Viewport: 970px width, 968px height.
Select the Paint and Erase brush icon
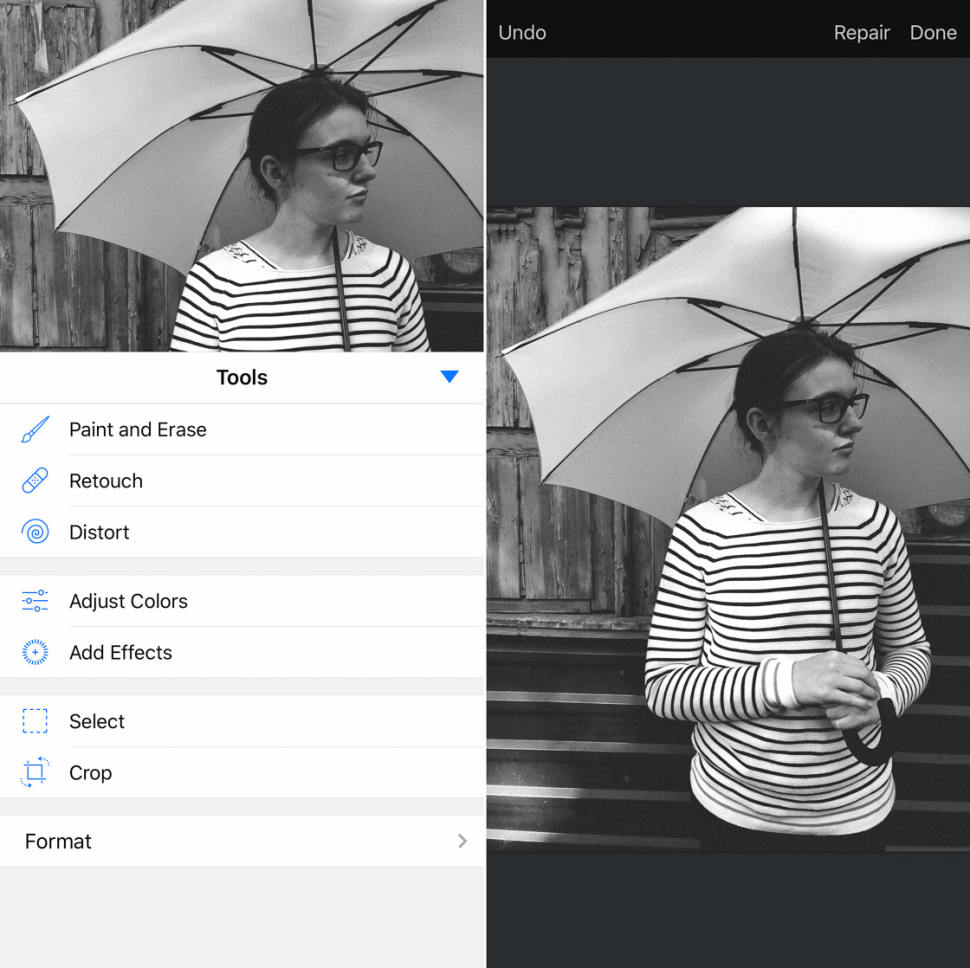33,429
